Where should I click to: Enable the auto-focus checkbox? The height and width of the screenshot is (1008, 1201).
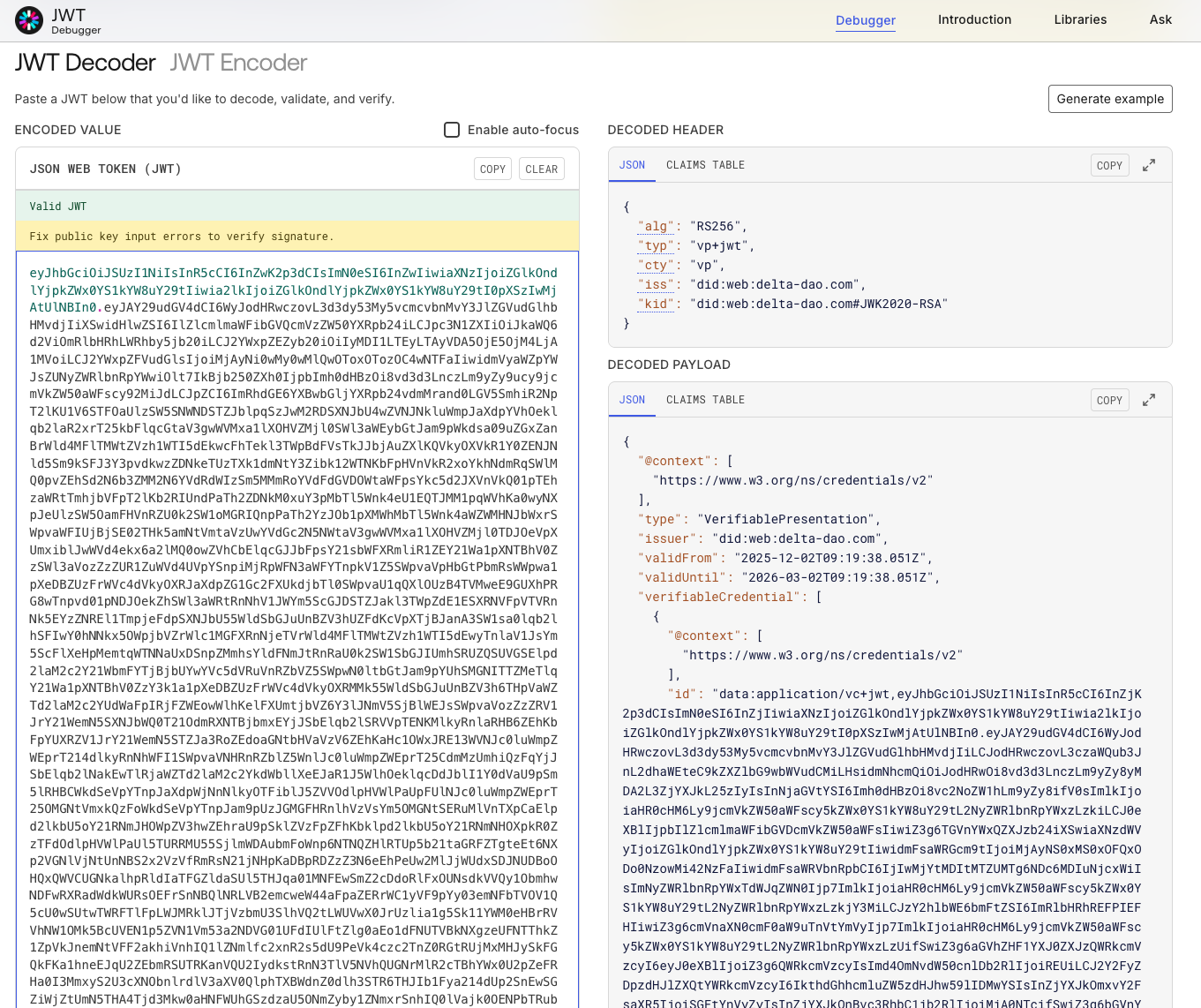(452, 130)
